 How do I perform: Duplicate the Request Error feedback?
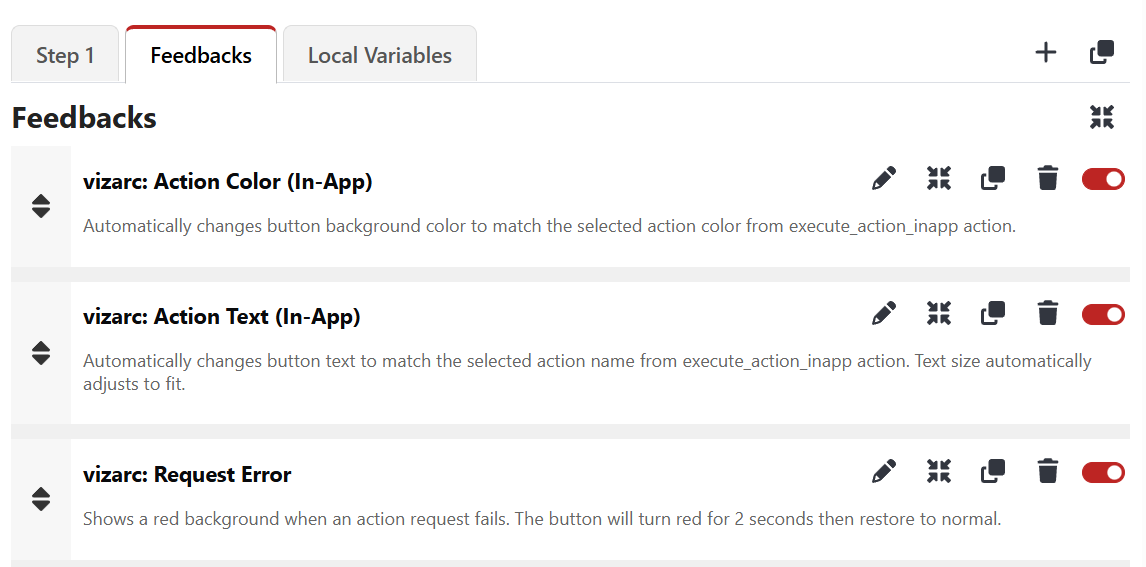[993, 471]
